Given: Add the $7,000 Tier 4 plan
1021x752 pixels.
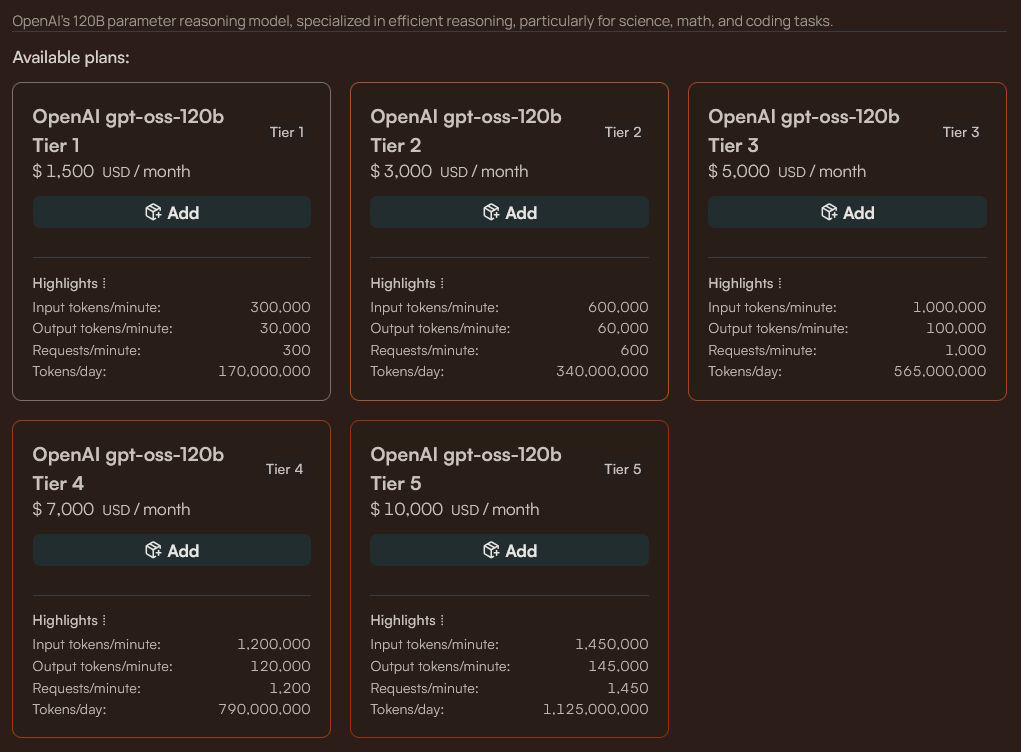Looking at the screenshot, I should click(x=171, y=550).
